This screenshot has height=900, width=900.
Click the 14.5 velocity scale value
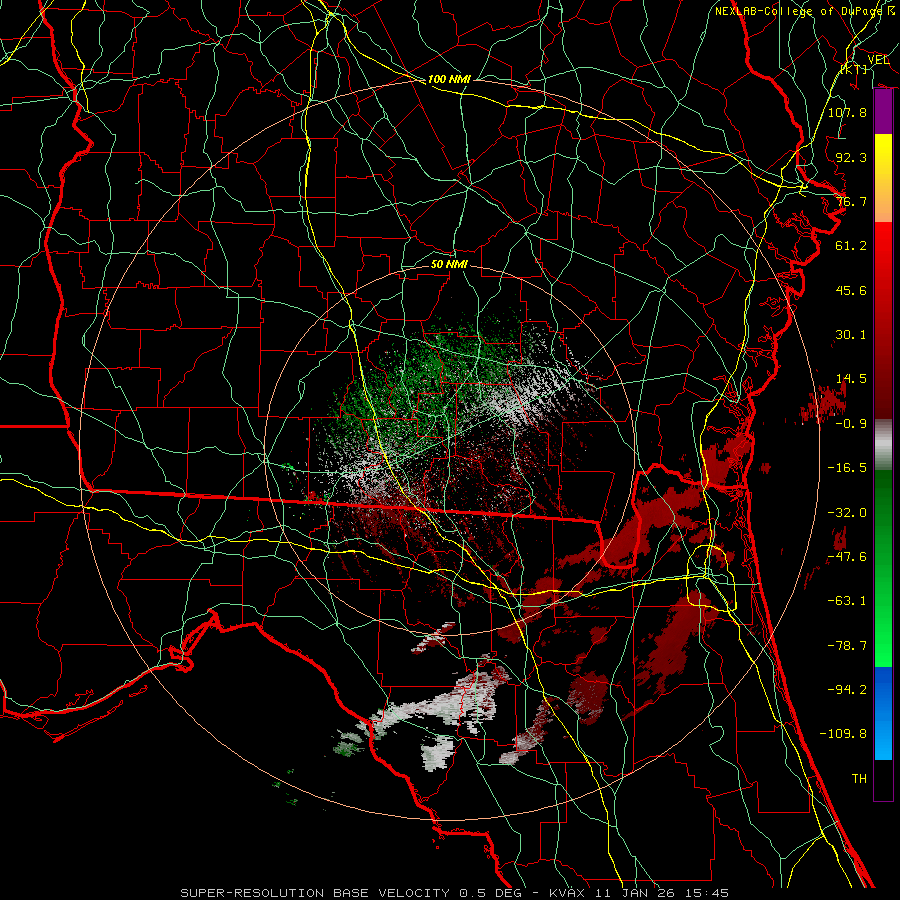pos(851,379)
